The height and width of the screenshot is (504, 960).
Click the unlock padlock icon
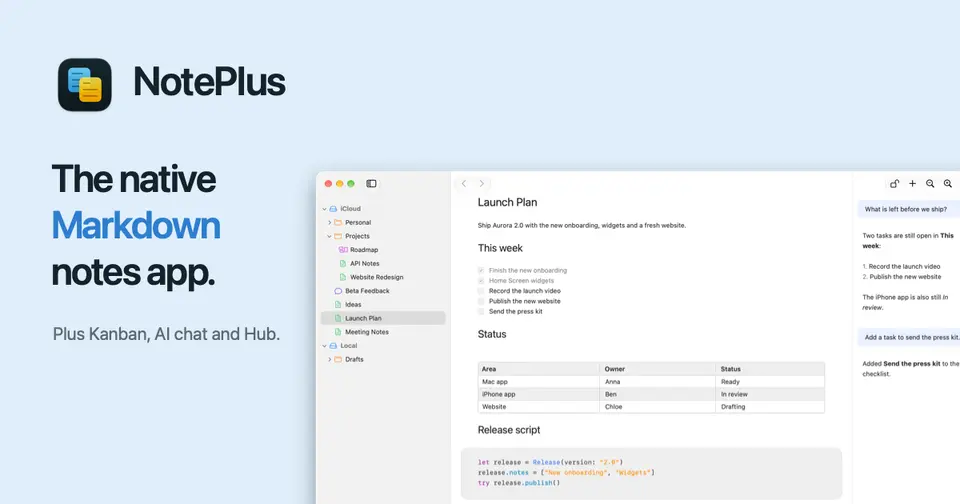point(894,184)
